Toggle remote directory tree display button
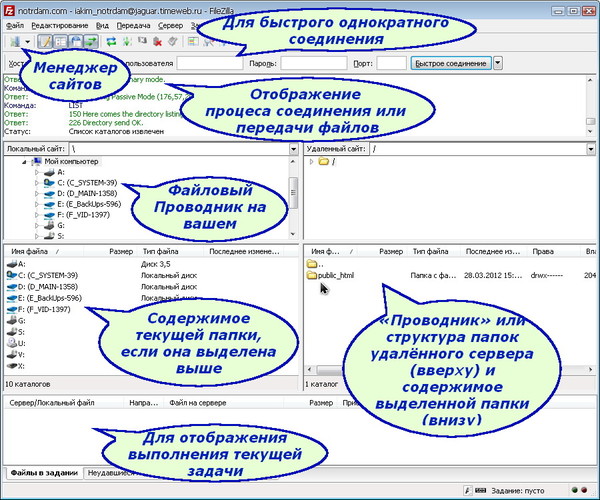 (76, 41)
